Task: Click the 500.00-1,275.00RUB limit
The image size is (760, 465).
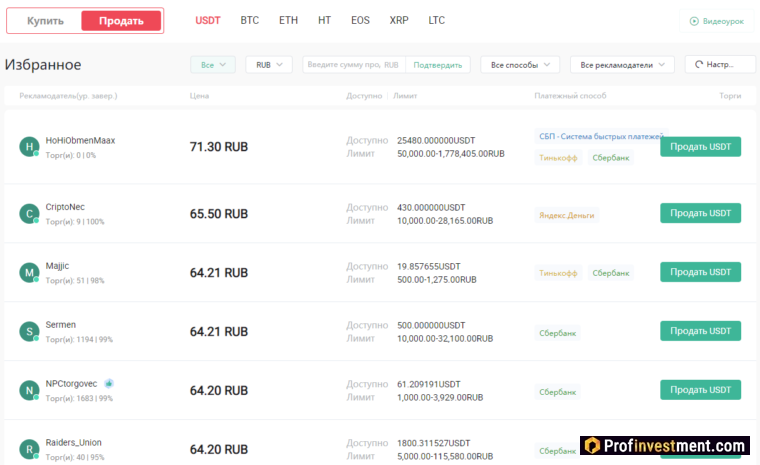Action: click(x=437, y=280)
